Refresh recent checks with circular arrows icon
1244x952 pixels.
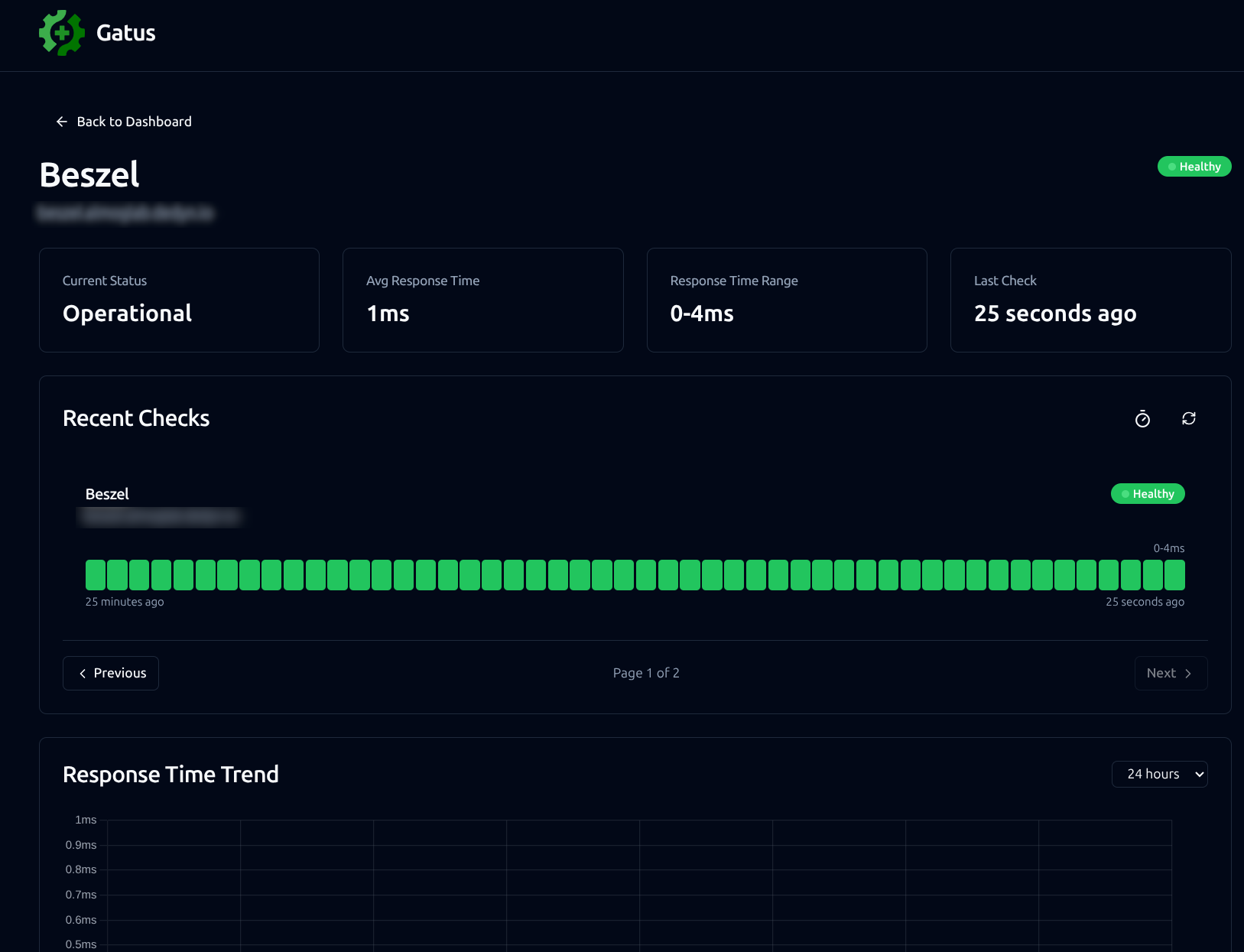(1188, 418)
